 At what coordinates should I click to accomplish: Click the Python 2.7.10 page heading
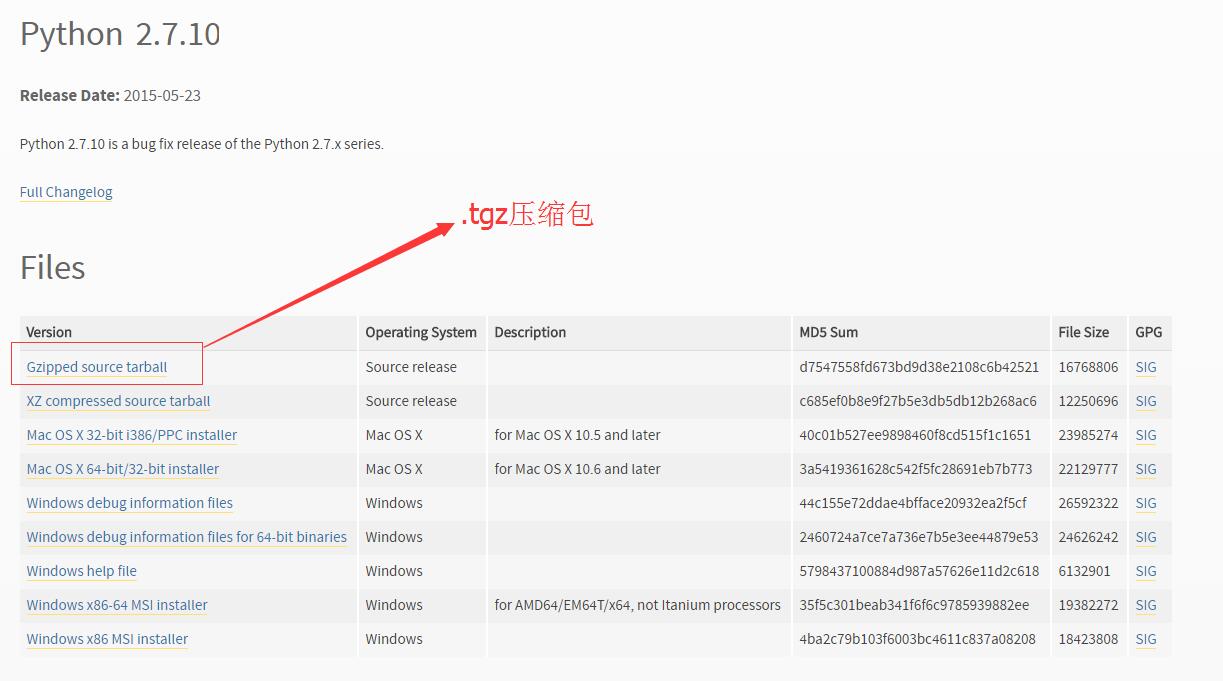click(x=119, y=33)
